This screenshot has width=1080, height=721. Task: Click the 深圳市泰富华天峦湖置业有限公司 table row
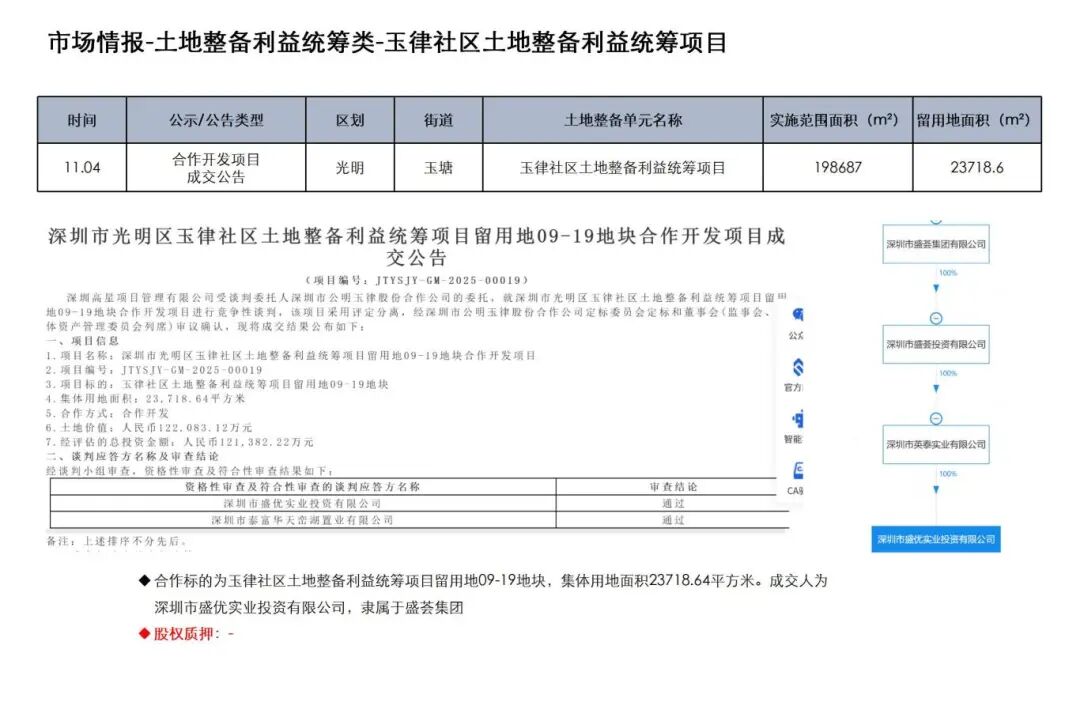pyautogui.click(x=302, y=520)
